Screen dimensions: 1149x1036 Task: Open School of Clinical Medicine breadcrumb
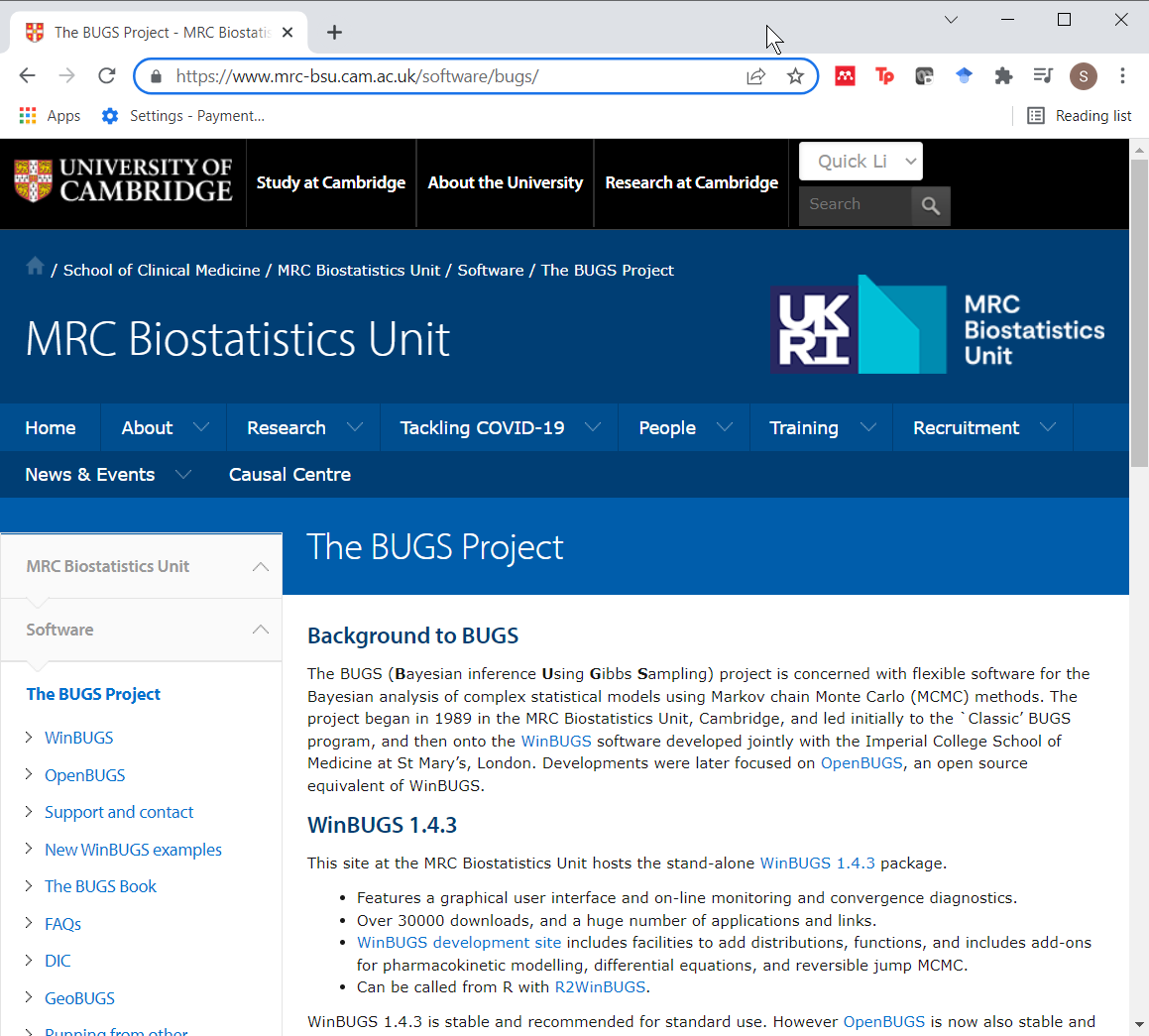tap(162, 271)
